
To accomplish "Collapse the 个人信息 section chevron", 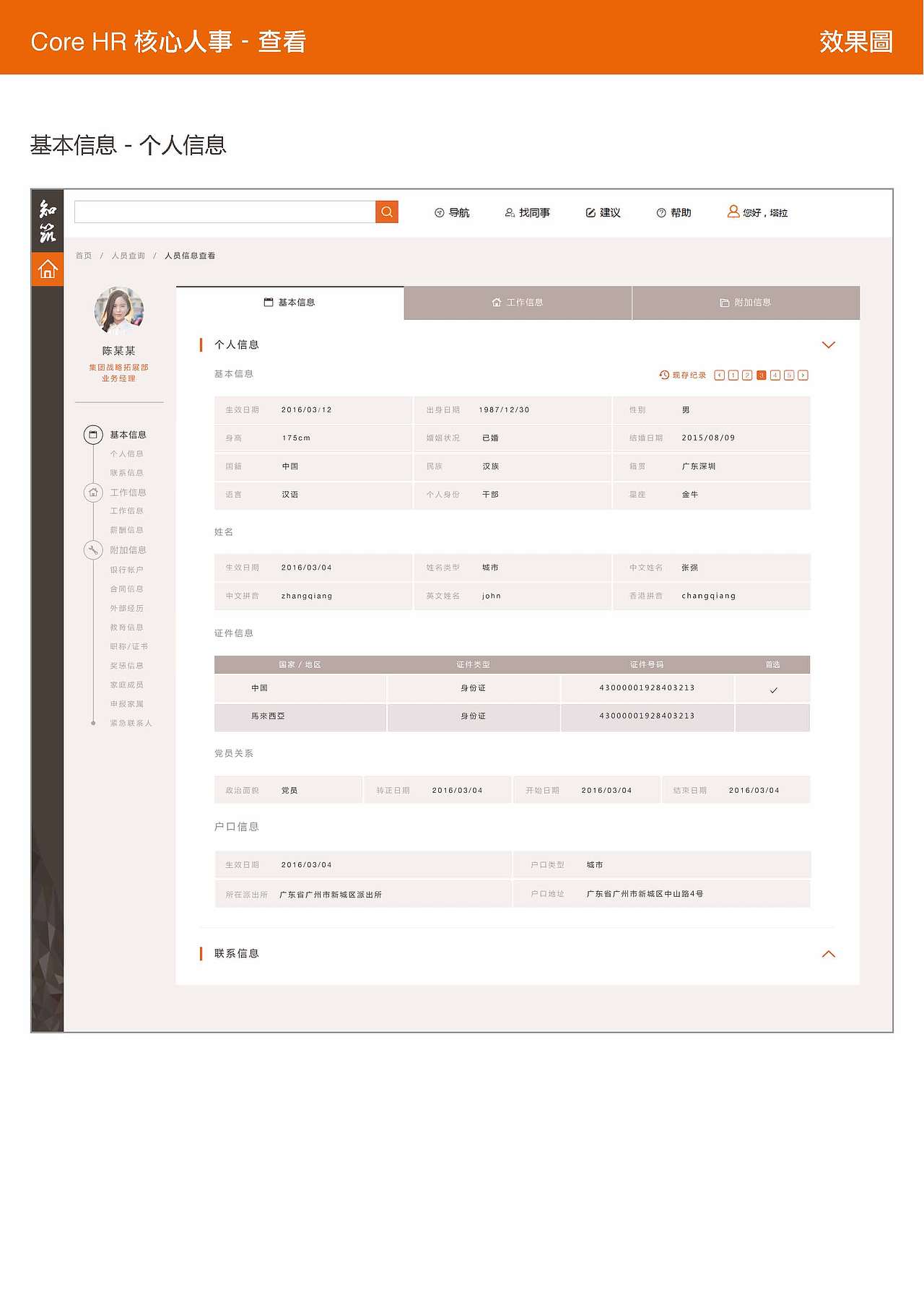I will pyautogui.click(x=829, y=345).
